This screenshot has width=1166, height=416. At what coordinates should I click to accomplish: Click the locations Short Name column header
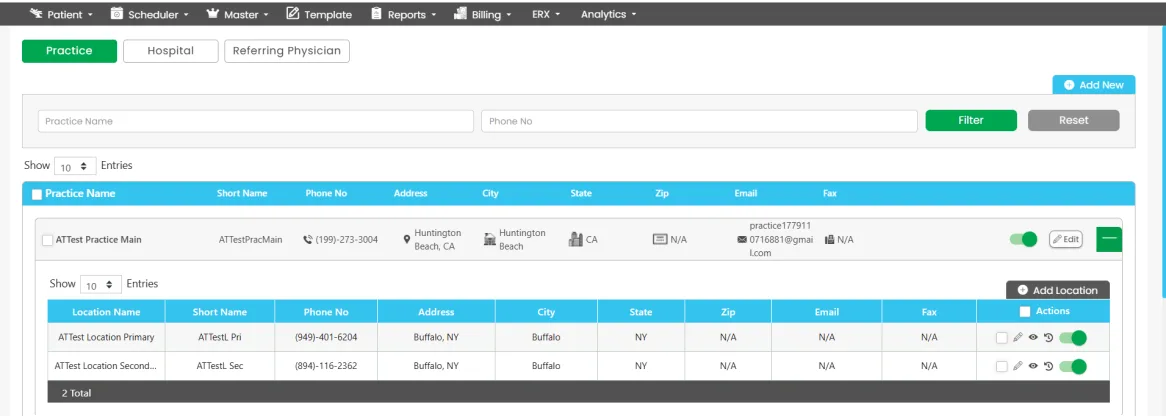[219, 312]
